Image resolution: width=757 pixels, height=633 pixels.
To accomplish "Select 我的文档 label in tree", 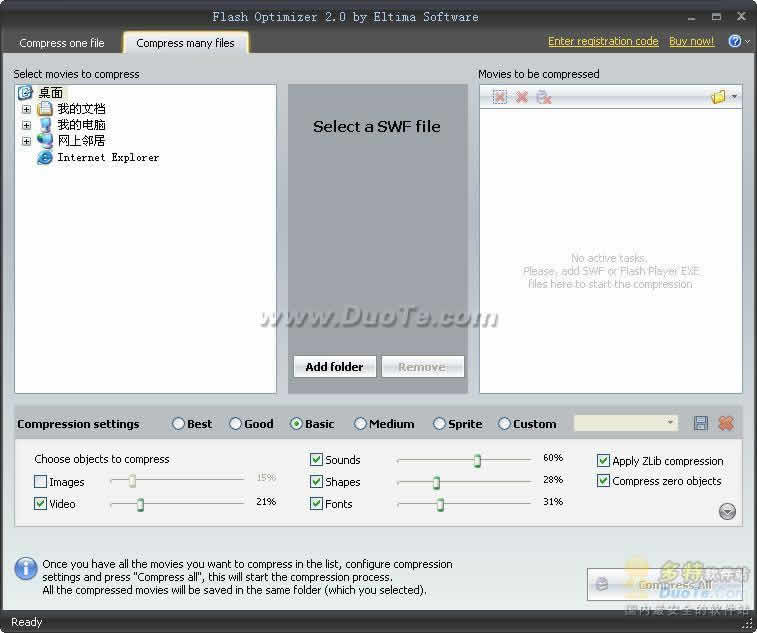I will (81, 109).
